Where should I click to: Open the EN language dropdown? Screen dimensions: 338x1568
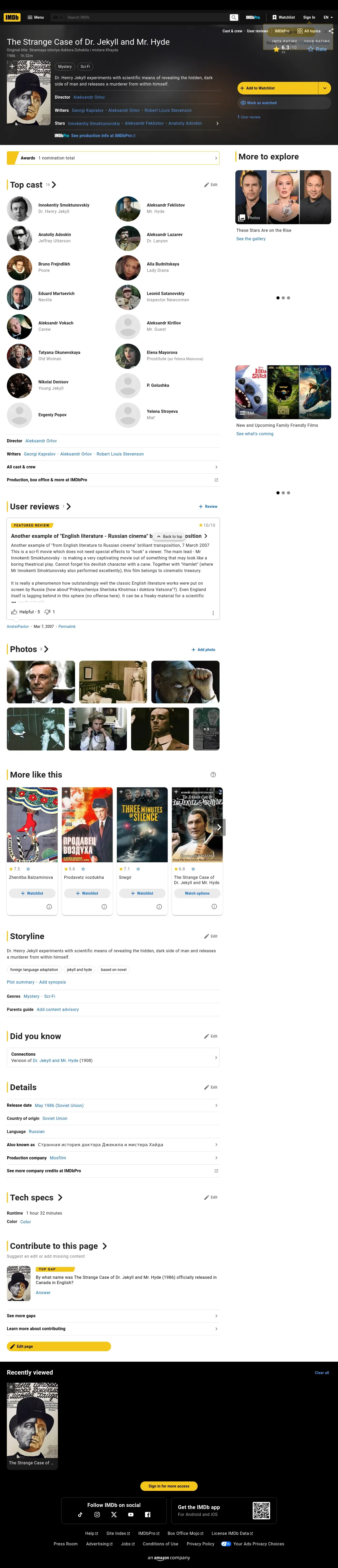click(x=328, y=17)
